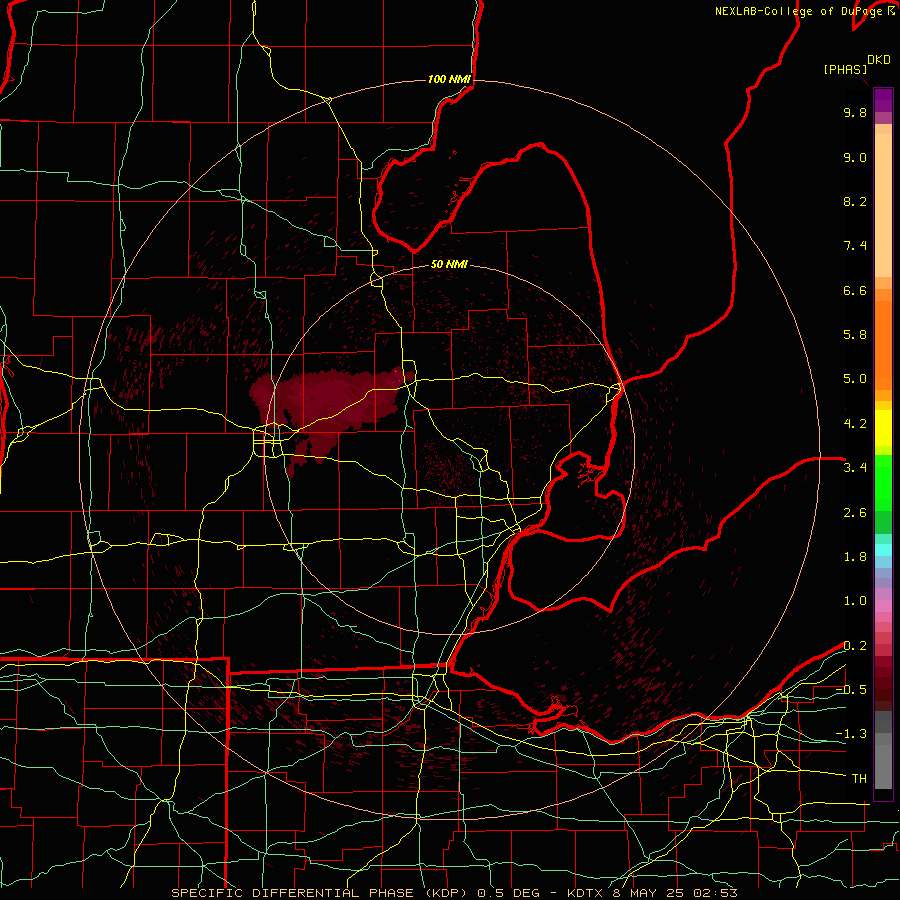This screenshot has width=900, height=900.
Task: Select the 5.8 scale value
Action: click(x=855, y=335)
